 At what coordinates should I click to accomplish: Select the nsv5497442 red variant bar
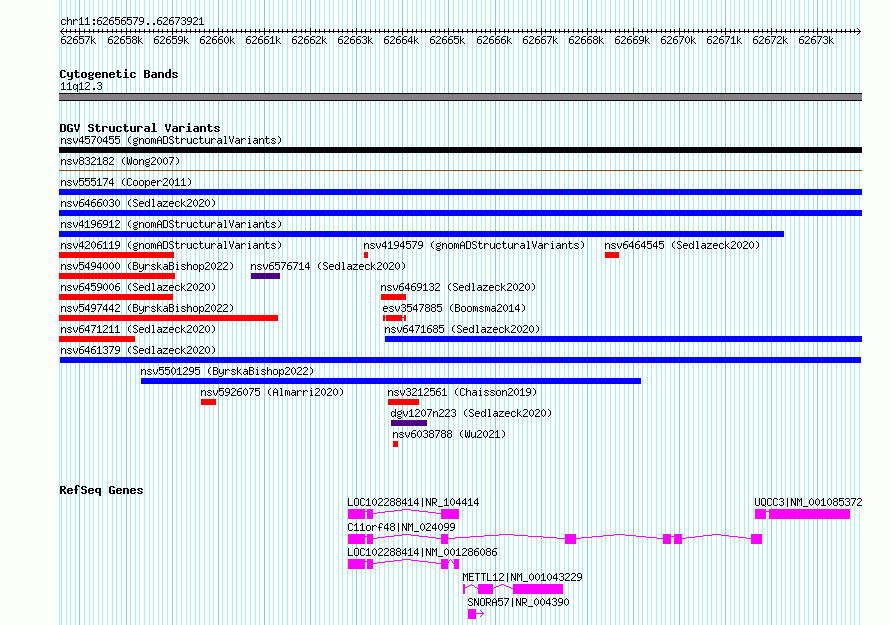point(169,318)
